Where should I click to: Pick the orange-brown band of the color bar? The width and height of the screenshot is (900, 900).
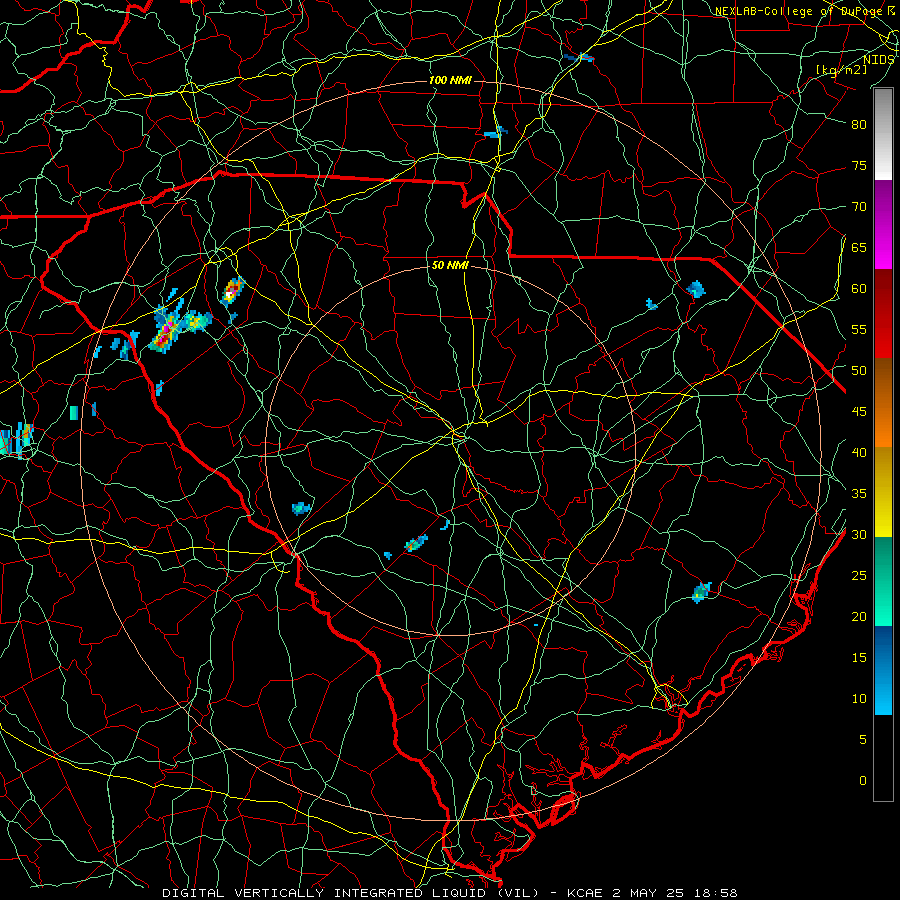(x=883, y=404)
